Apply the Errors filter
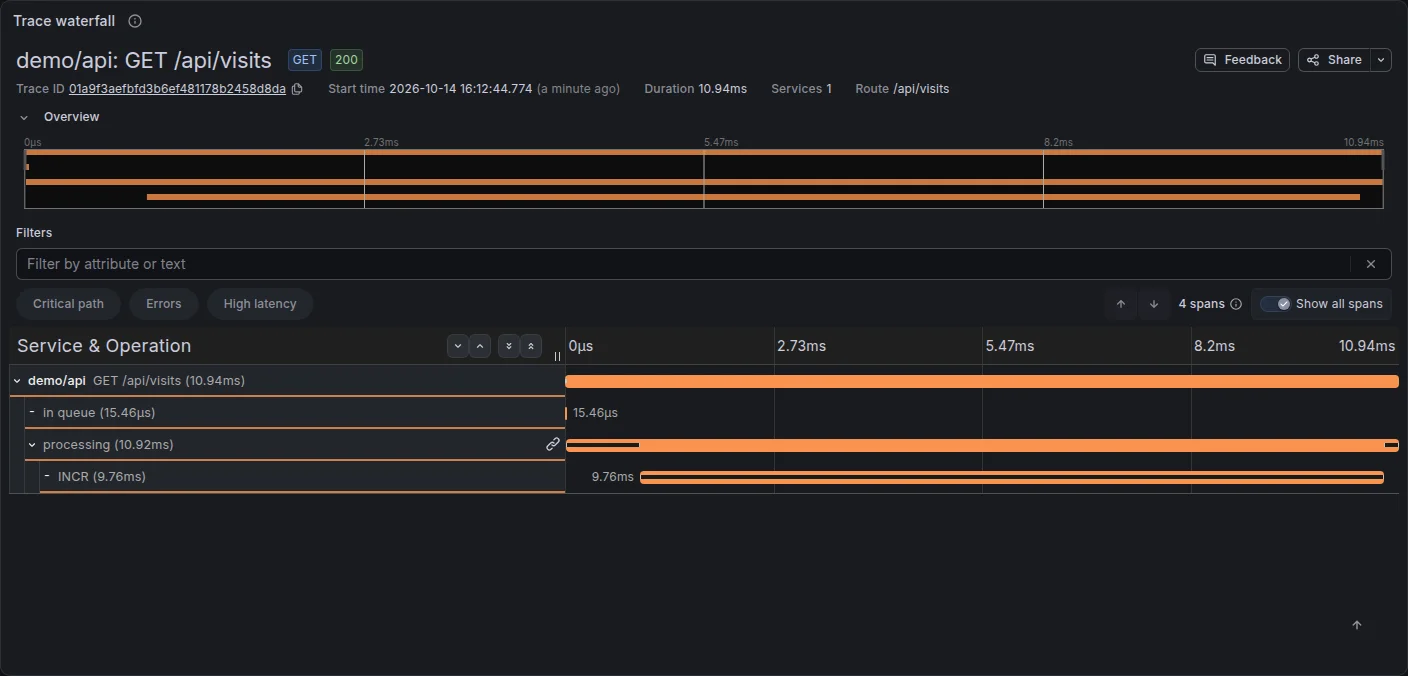1408x676 pixels. 164,304
